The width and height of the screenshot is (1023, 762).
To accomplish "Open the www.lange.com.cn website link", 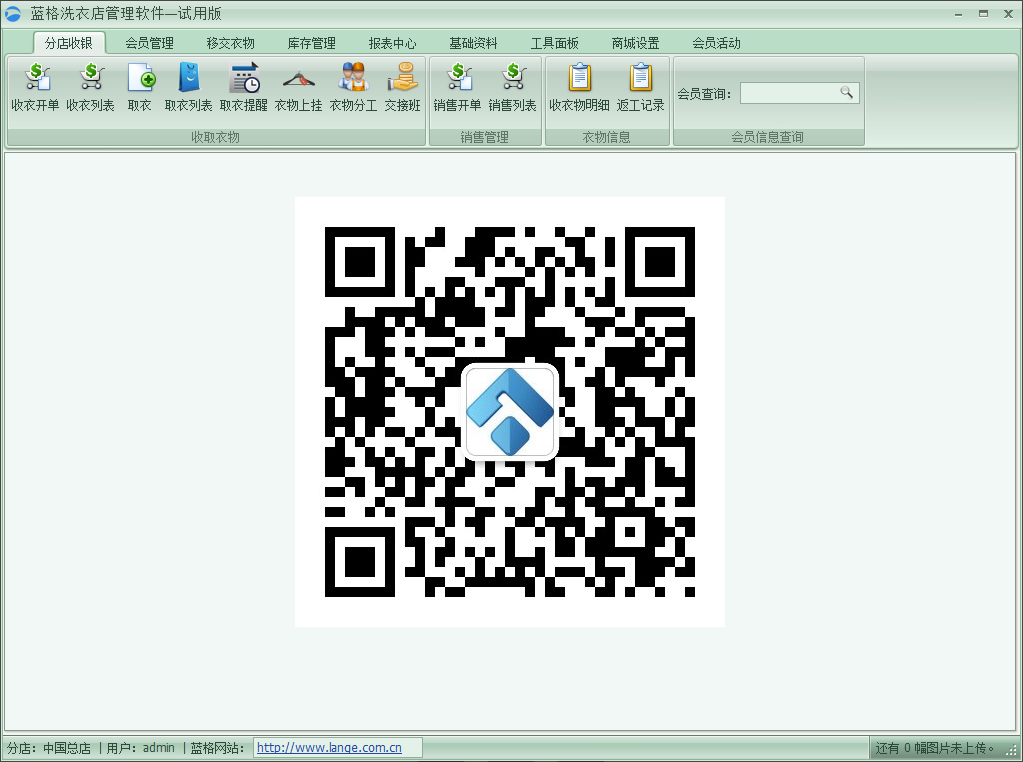I will coord(329,748).
